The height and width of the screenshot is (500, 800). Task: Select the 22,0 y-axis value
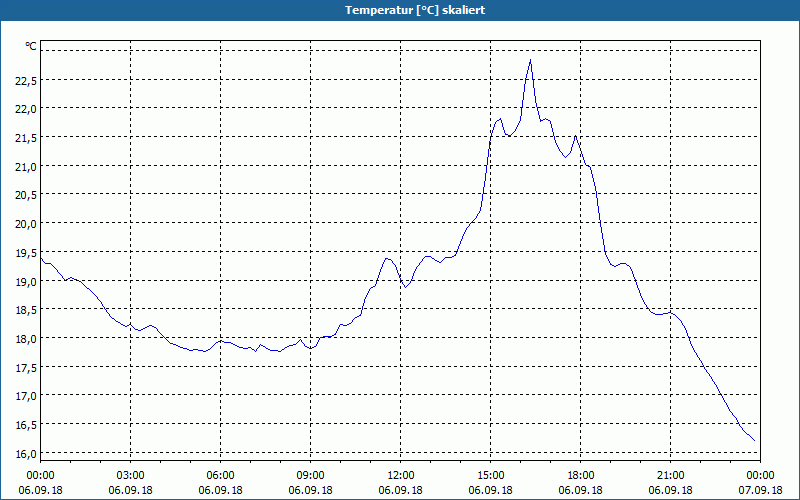[x=26, y=109]
